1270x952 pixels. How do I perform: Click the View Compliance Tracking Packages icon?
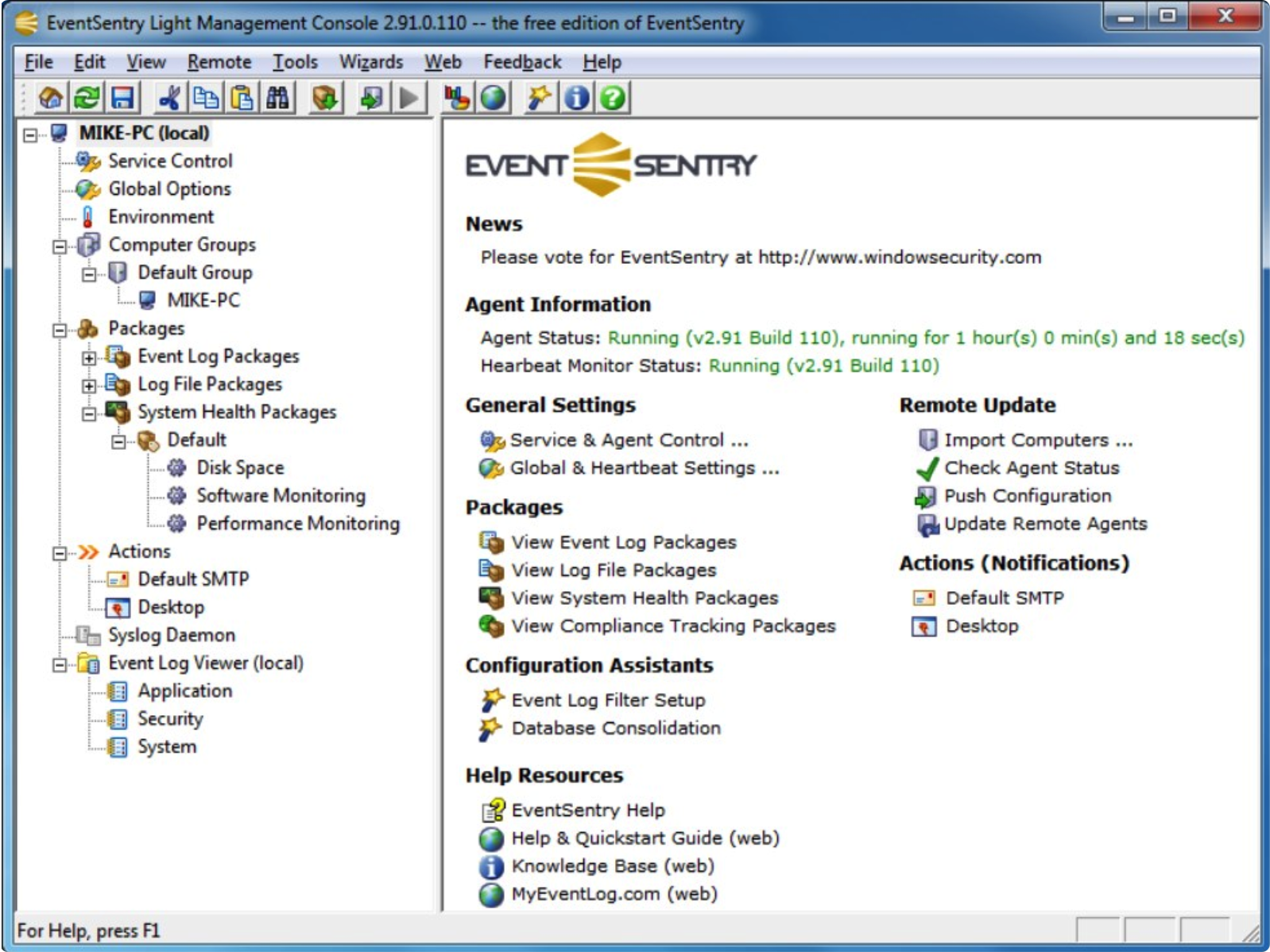pos(491,626)
